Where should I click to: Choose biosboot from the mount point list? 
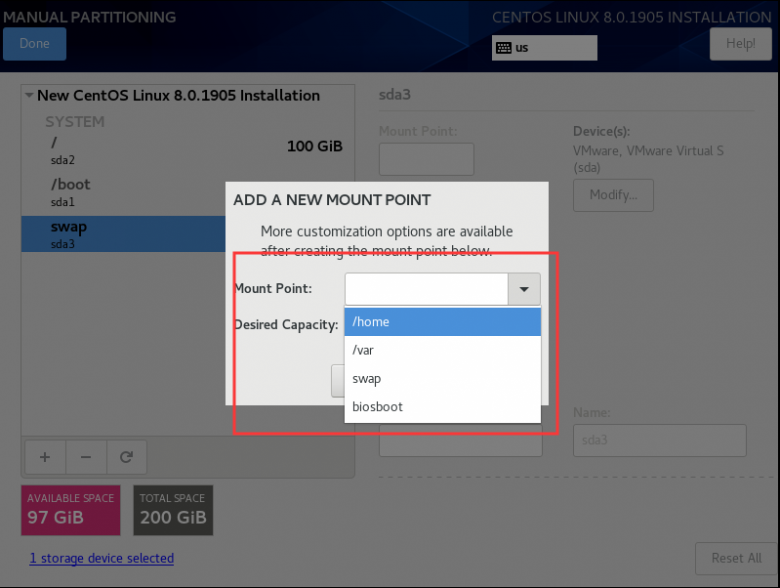tap(442, 407)
